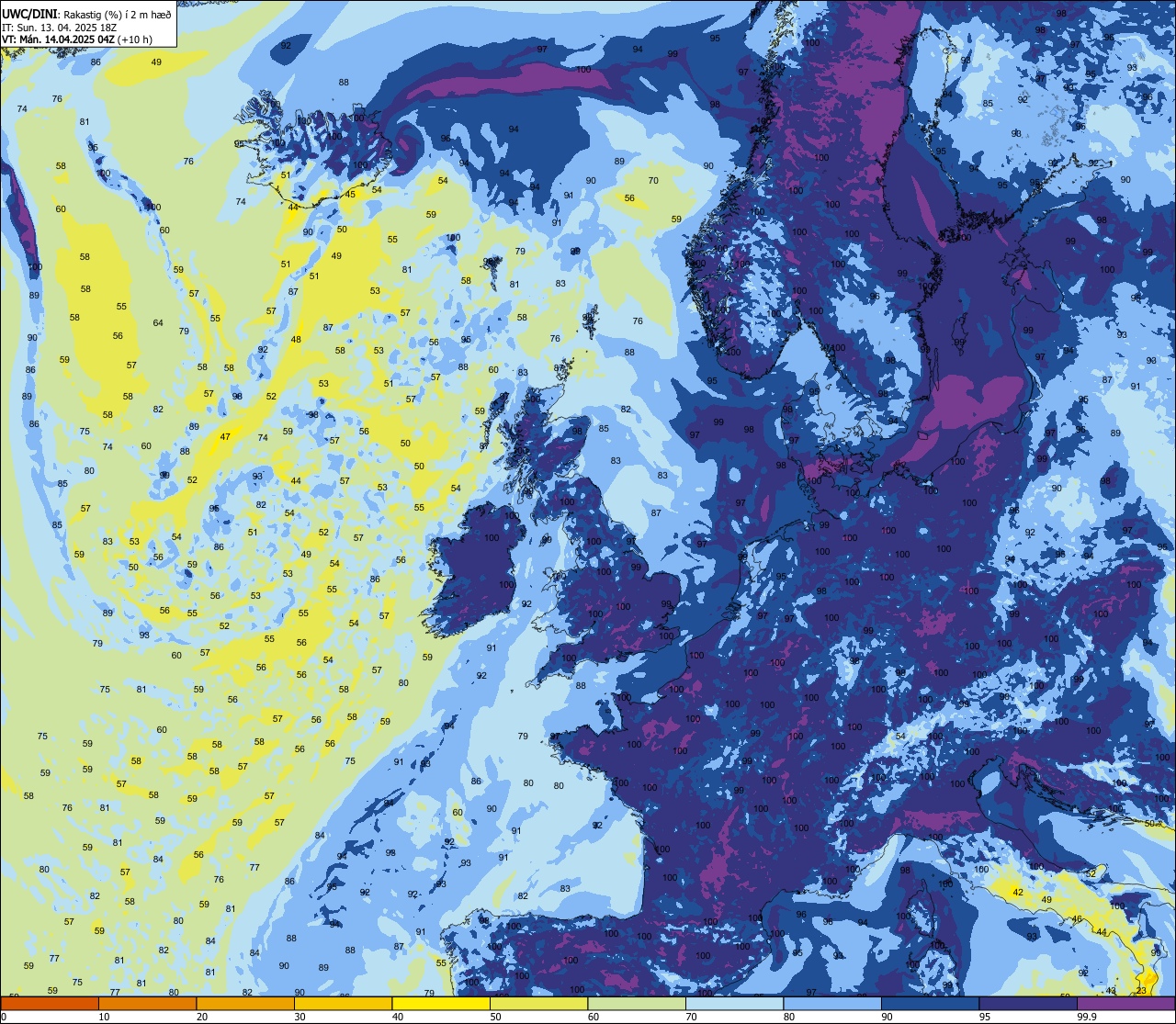
Task: Pick the 50–60 pale yellow legend swatch
Action: pos(538,1003)
